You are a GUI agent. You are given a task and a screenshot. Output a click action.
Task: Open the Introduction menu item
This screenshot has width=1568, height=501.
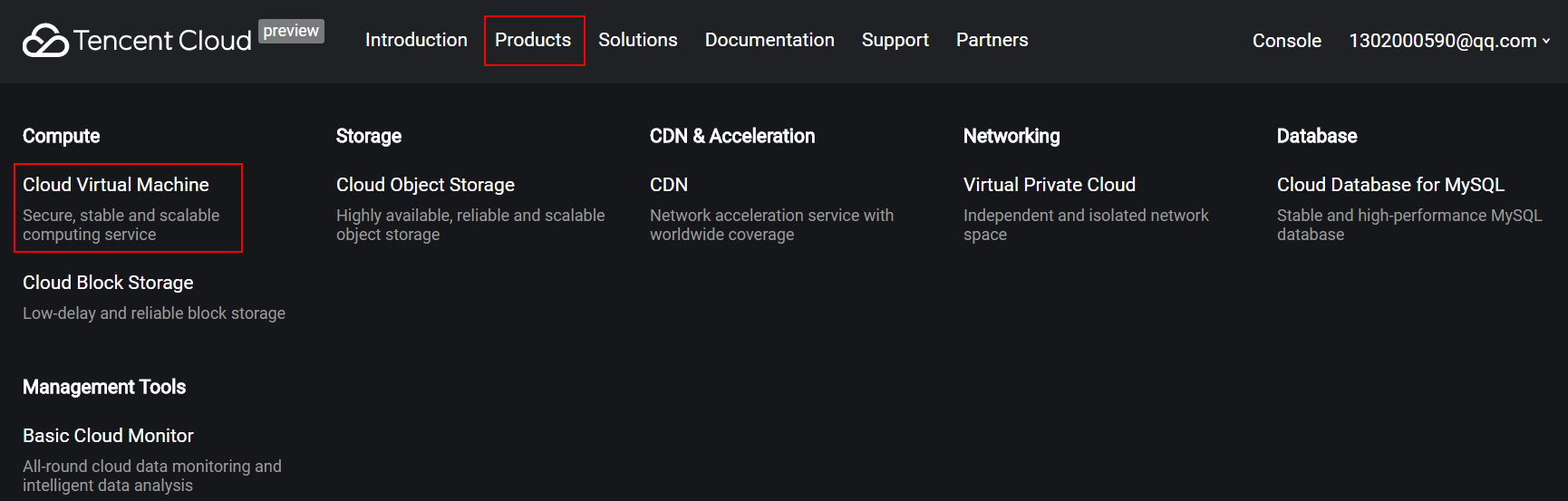pyautogui.click(x=416, y=40)
